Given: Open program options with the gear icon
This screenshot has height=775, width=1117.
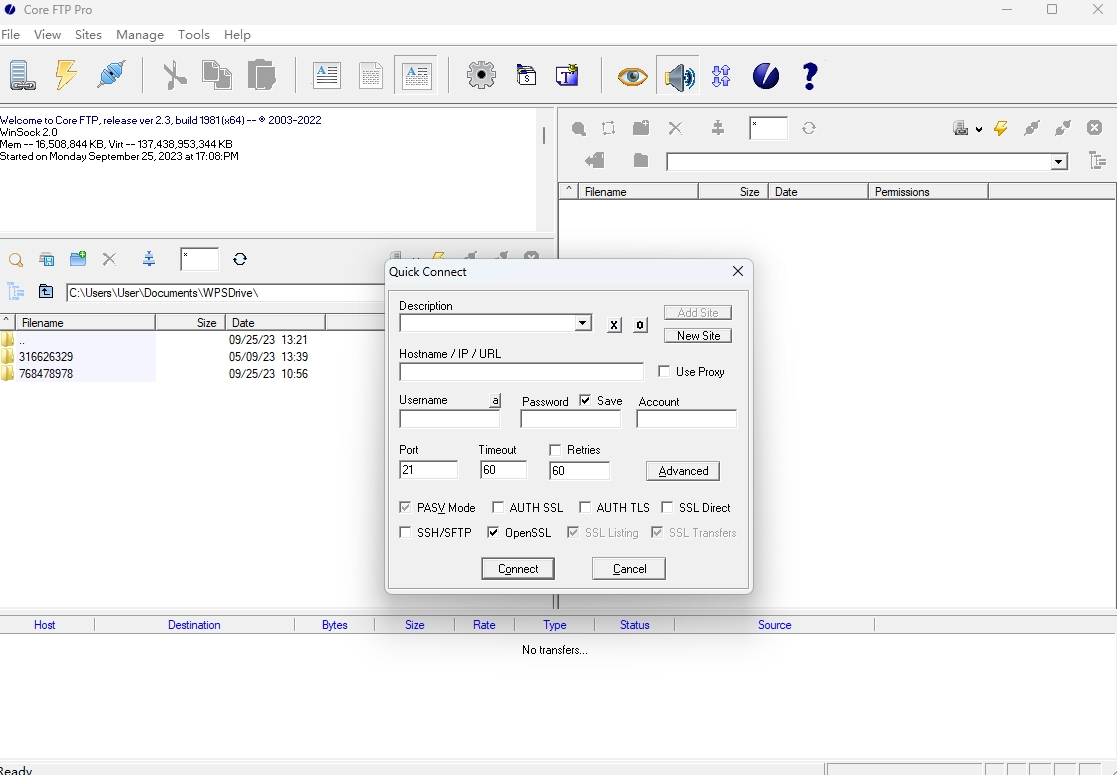Looking at the screenshot, I should 481,75.
